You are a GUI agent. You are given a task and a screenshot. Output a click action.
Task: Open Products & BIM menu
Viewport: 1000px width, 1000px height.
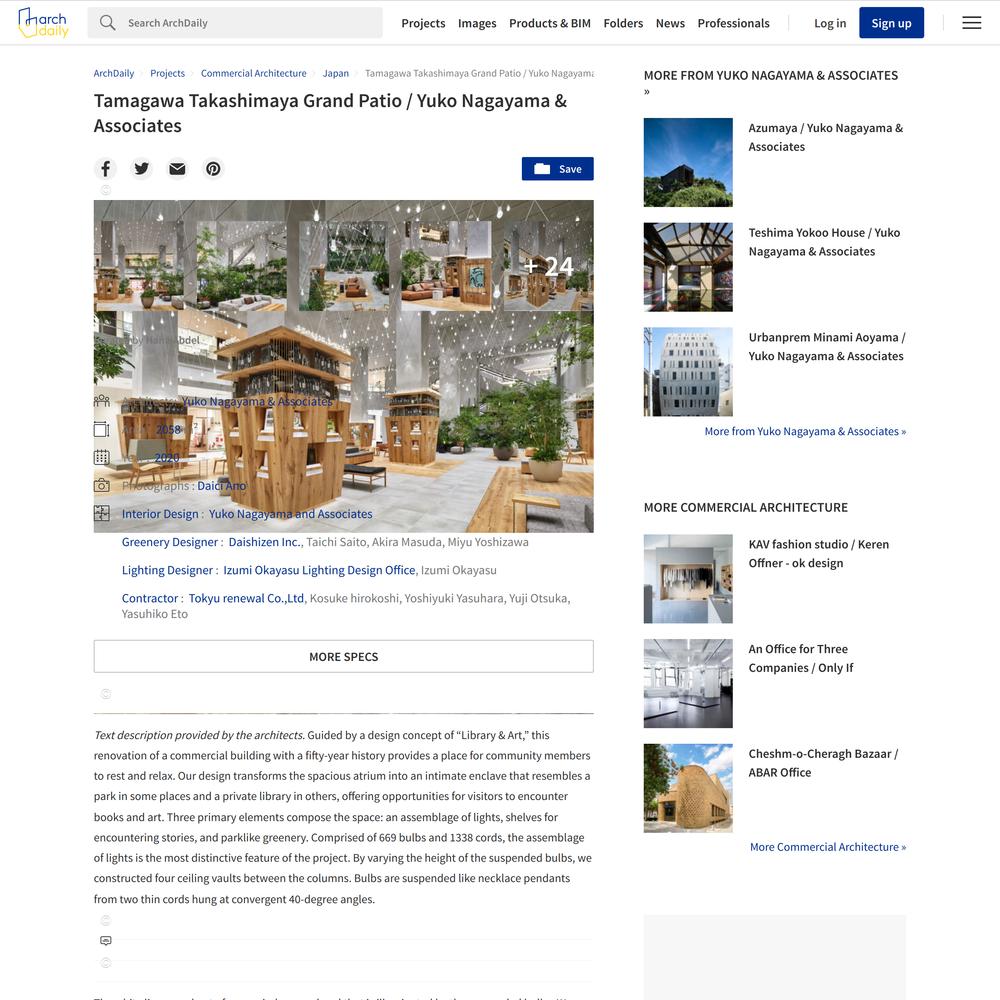(x=549, y=23)
